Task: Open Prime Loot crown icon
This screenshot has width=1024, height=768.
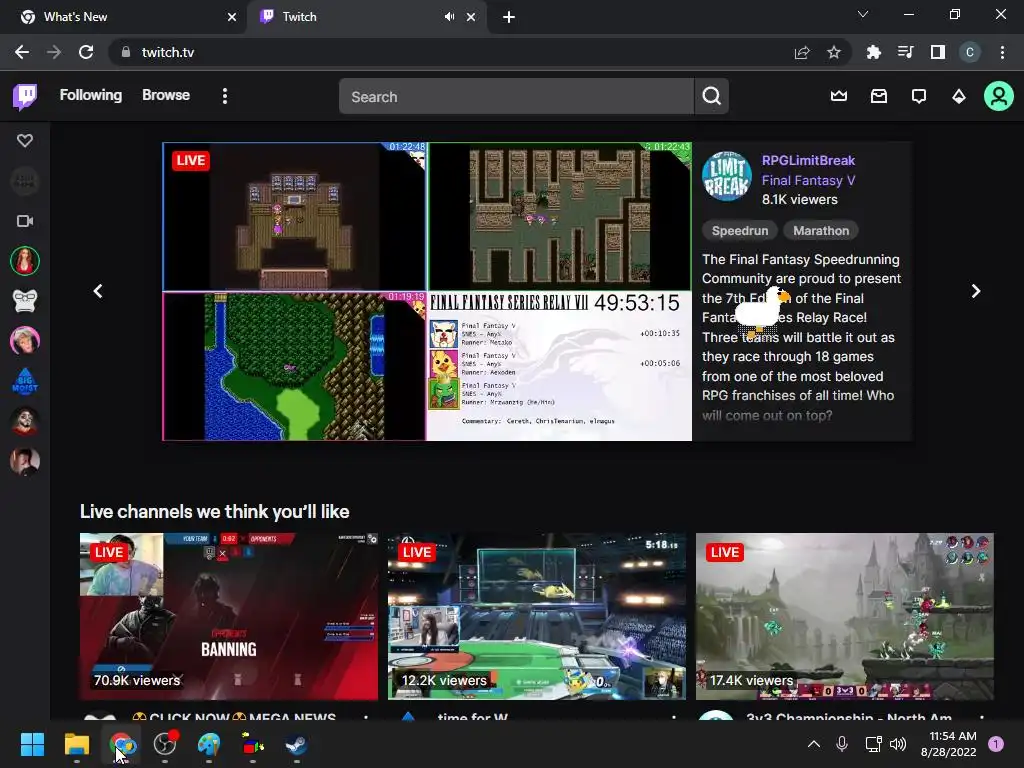Action: [839, 97]
